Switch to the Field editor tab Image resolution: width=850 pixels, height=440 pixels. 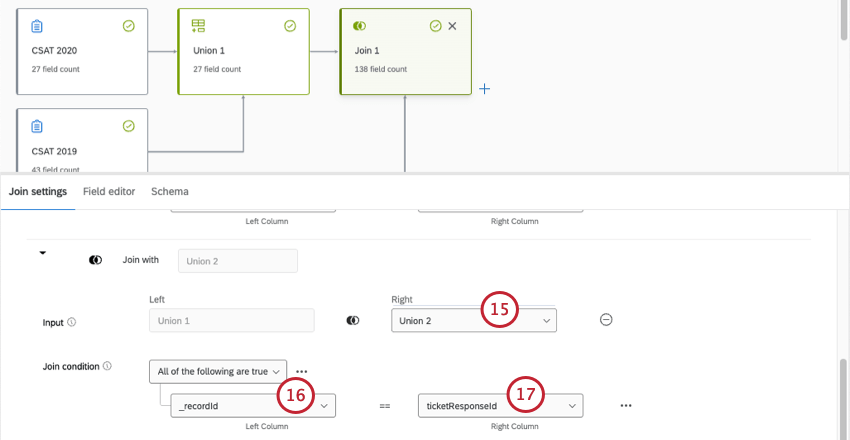point(108,191)
